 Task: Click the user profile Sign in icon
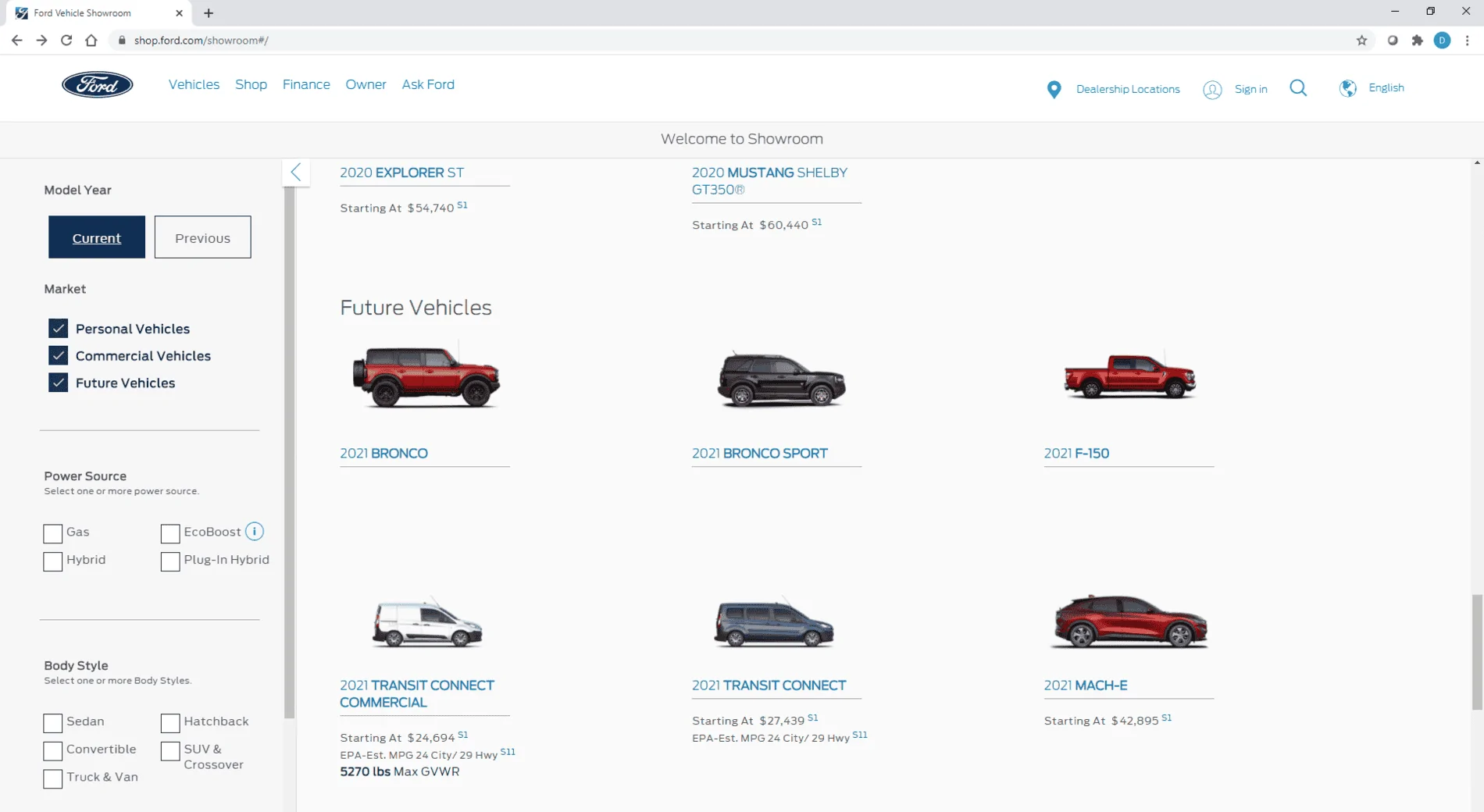tap(1212, 90)
